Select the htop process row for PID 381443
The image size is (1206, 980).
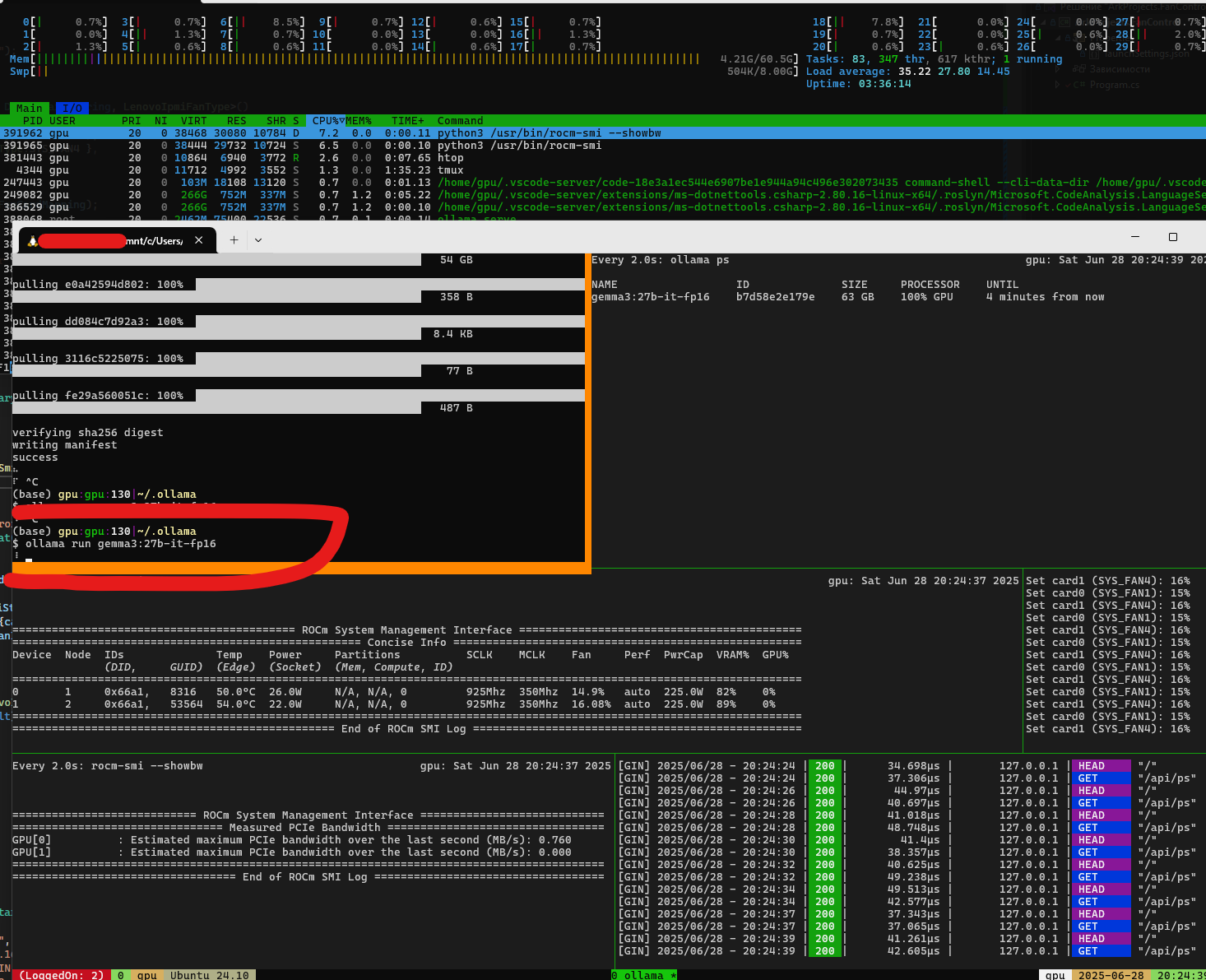[x=603, y=158]
